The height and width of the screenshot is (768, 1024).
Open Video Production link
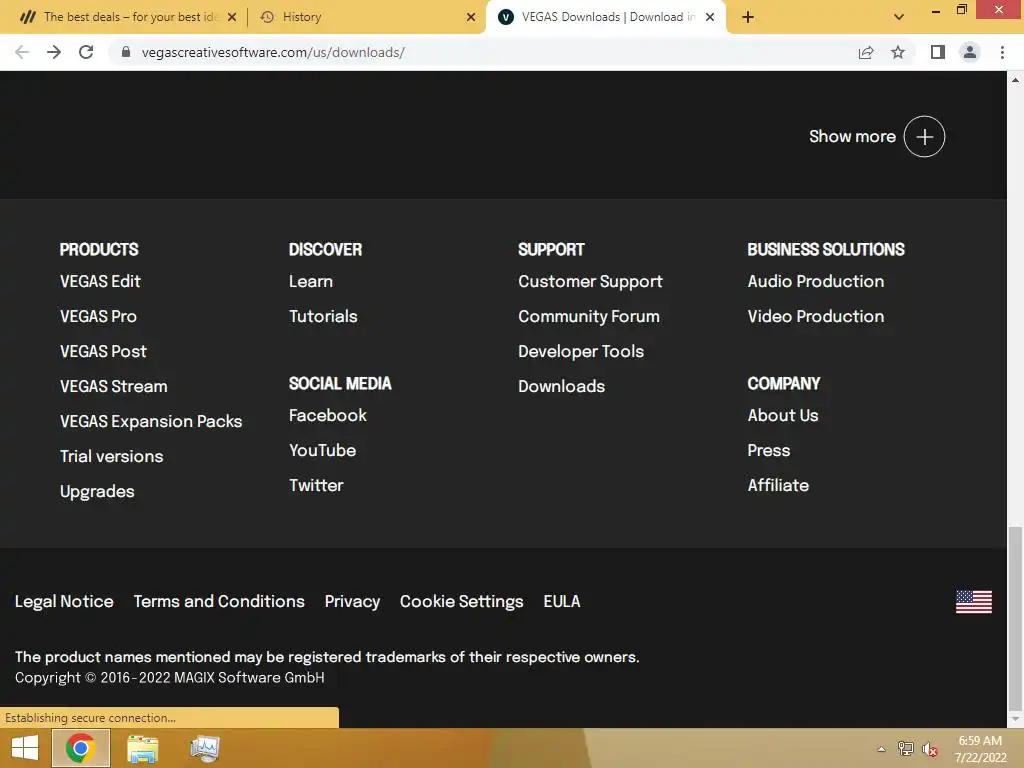[816, 317]
